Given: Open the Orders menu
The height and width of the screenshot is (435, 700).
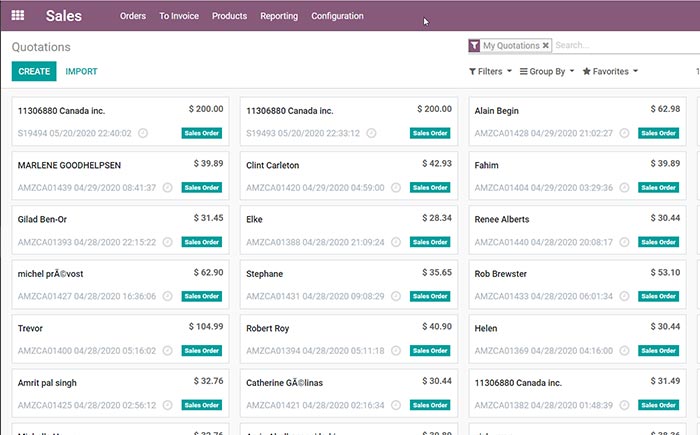Looking at the screenshot, I should [132, 16].
